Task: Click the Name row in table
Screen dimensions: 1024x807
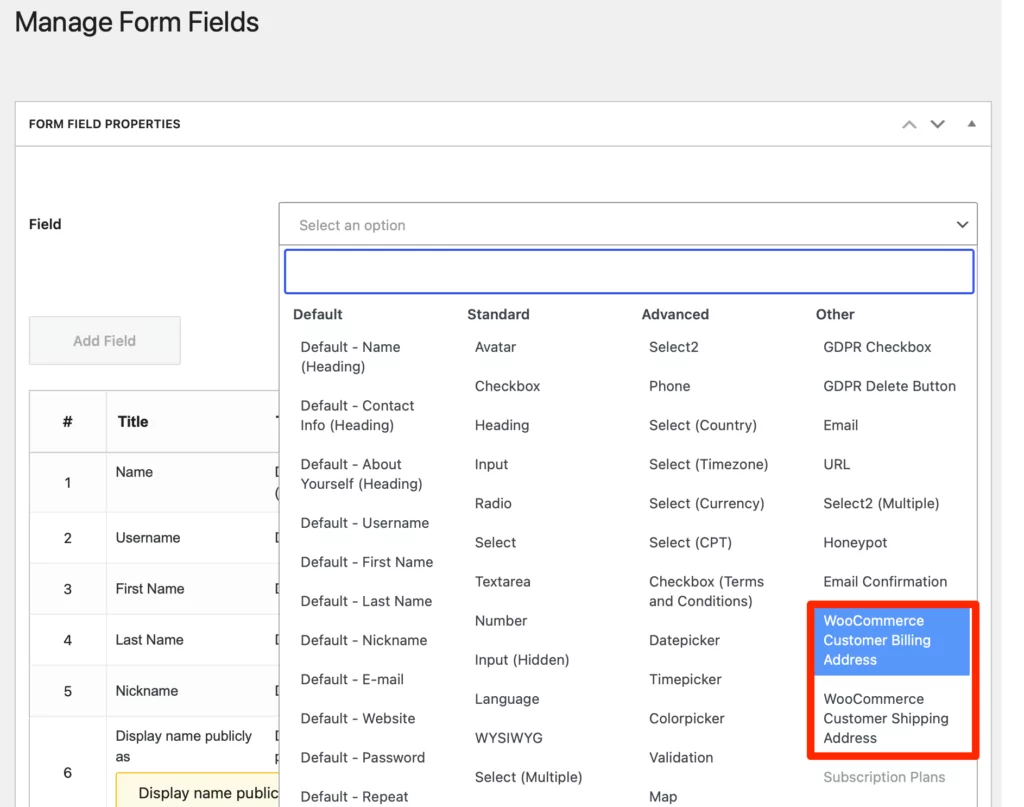Action: [x=154, y=483]
